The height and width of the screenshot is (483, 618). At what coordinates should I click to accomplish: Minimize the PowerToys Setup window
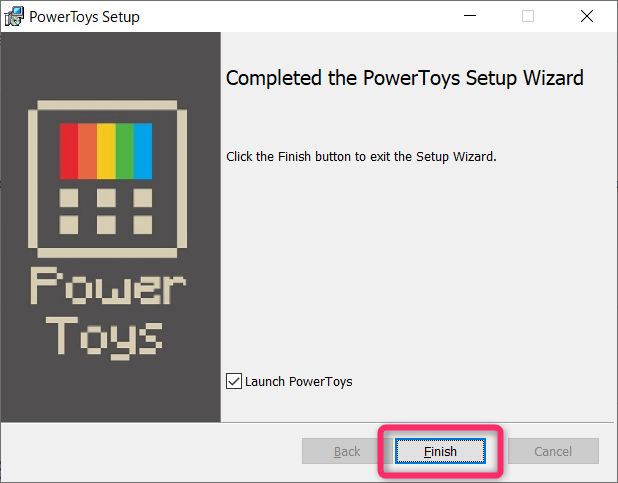point(470,16)
